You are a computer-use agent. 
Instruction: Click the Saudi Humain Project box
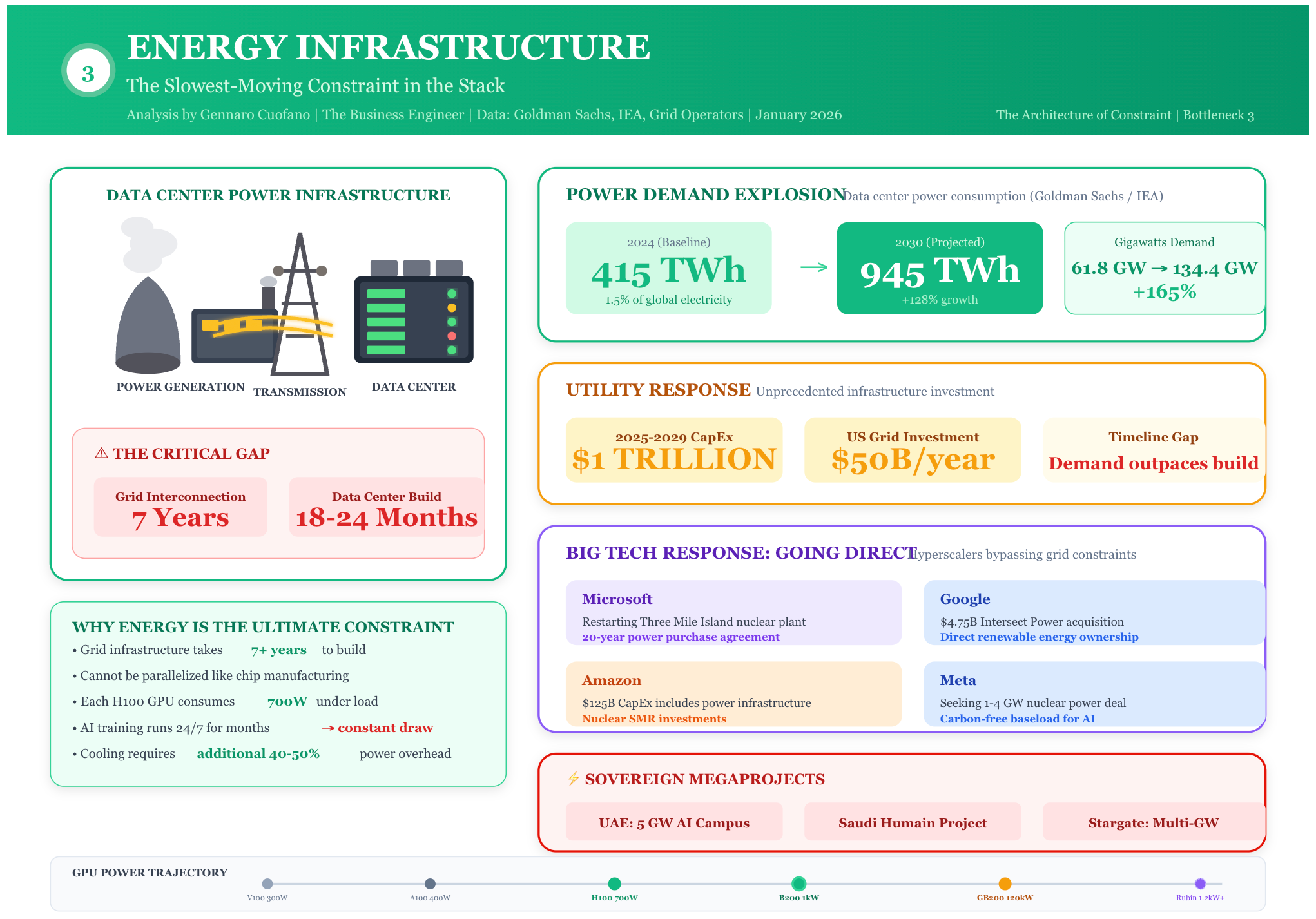912,822
